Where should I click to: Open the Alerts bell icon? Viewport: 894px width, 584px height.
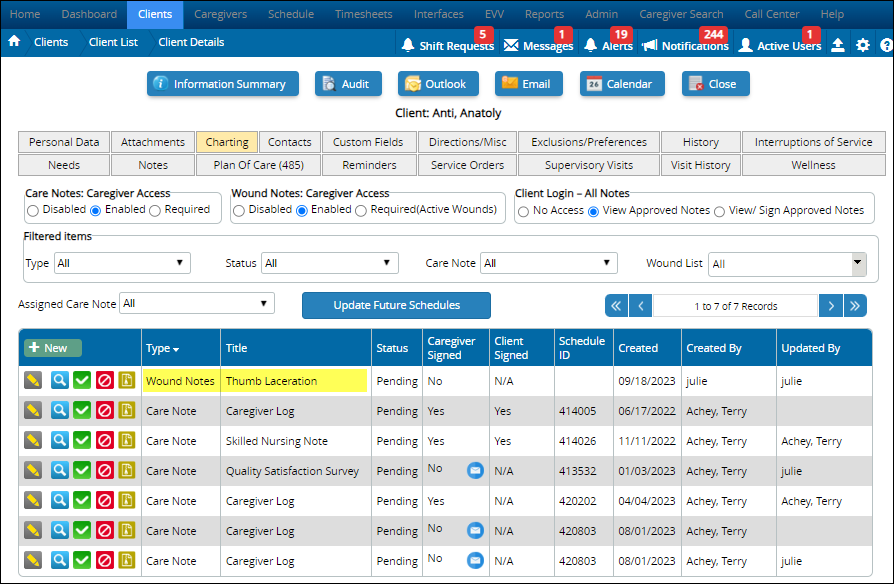tap(591, 45)
